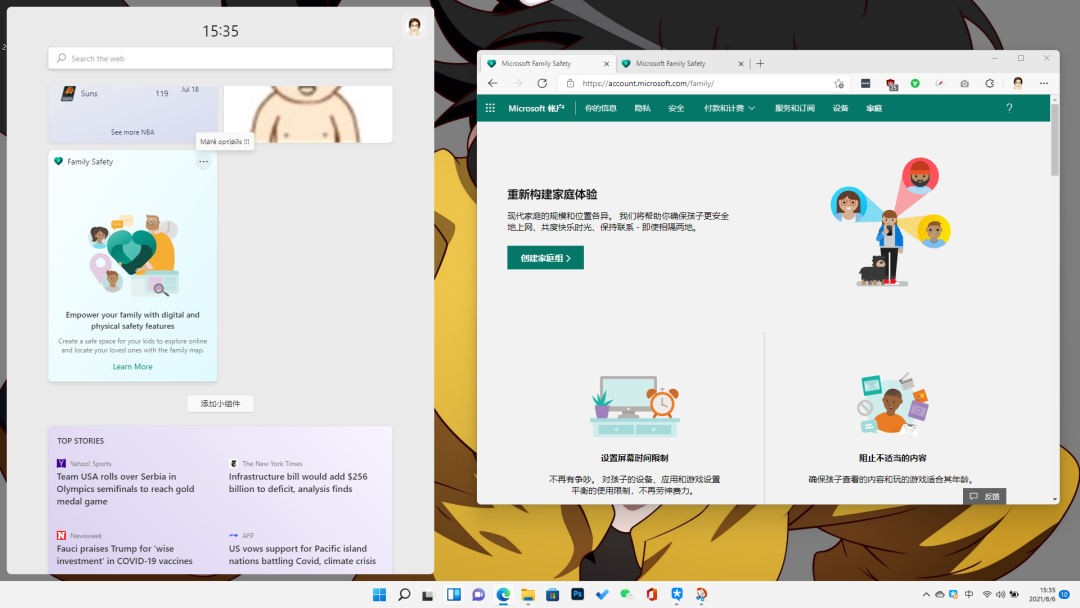The width and height of the screenshot is (1080, 608).
Task: Open the red shield ad-blocker extension
Action: click(891, 84)
